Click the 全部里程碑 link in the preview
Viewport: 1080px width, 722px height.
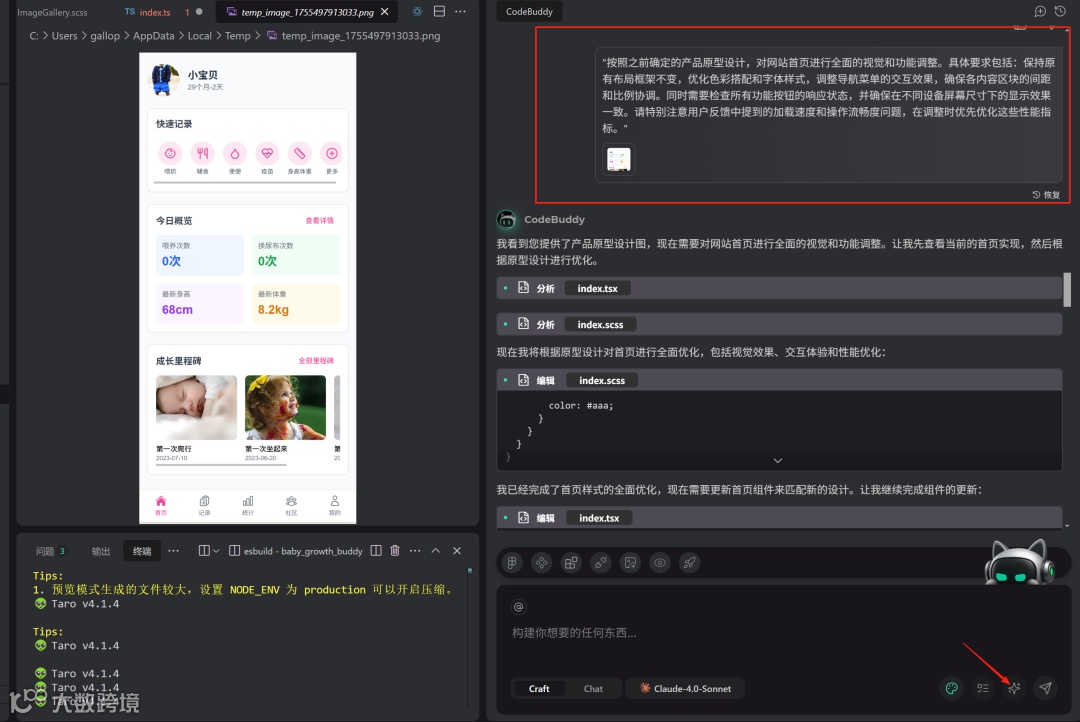[x=316, y=360]
